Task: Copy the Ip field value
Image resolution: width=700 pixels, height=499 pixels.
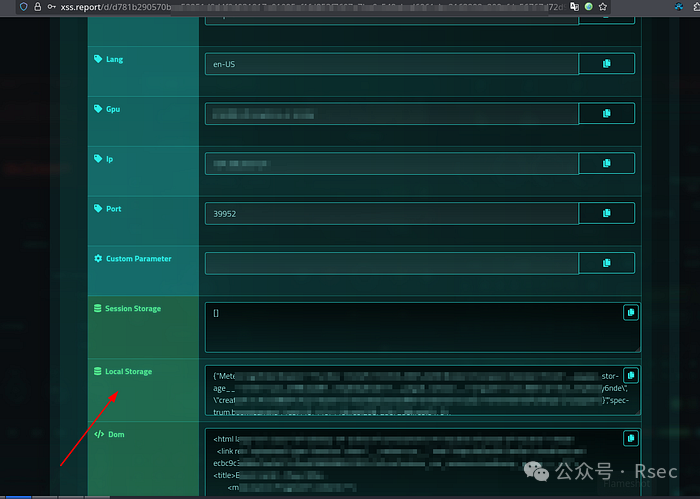Action: [x=606, y=163]
